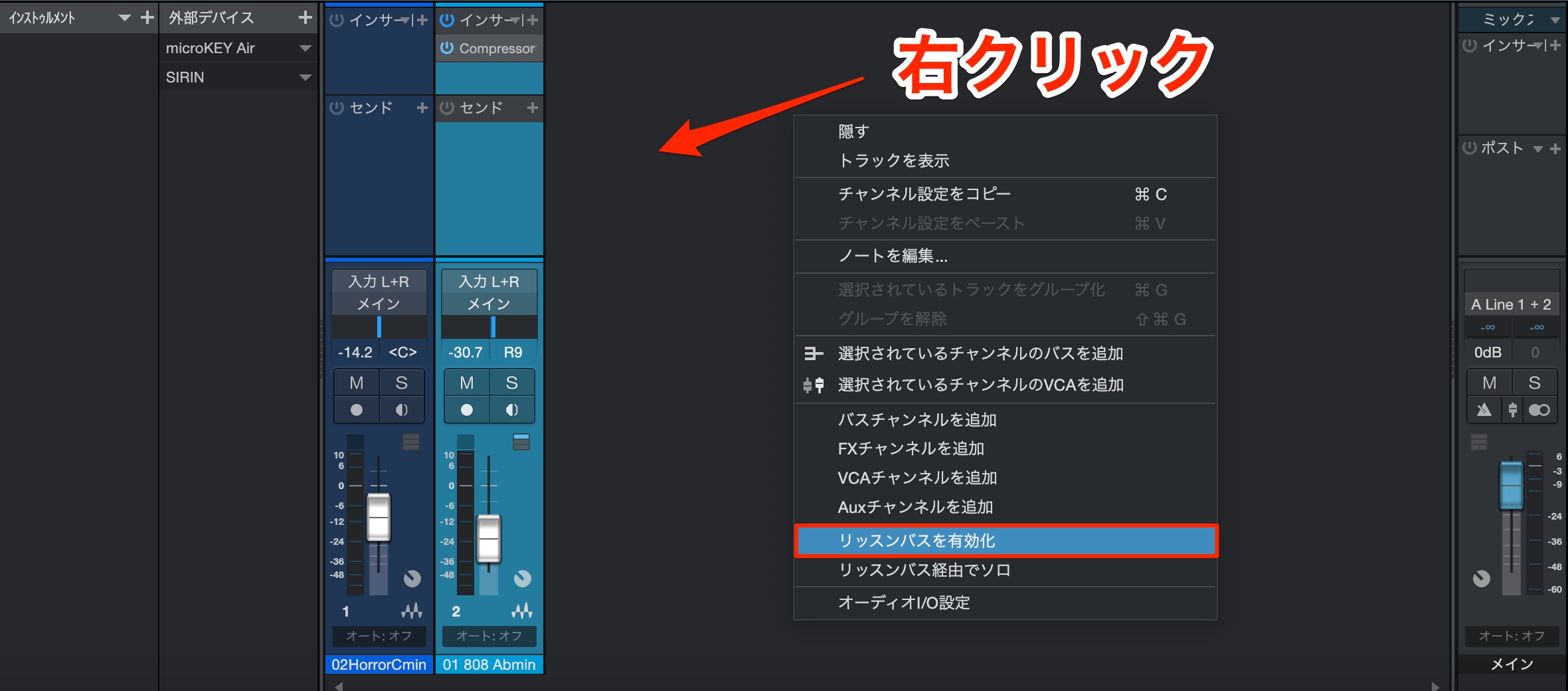This screenshot has width=1568, height=691.
Task: Open channel editor icon on channel 2
Action: [x=521, y=442]
